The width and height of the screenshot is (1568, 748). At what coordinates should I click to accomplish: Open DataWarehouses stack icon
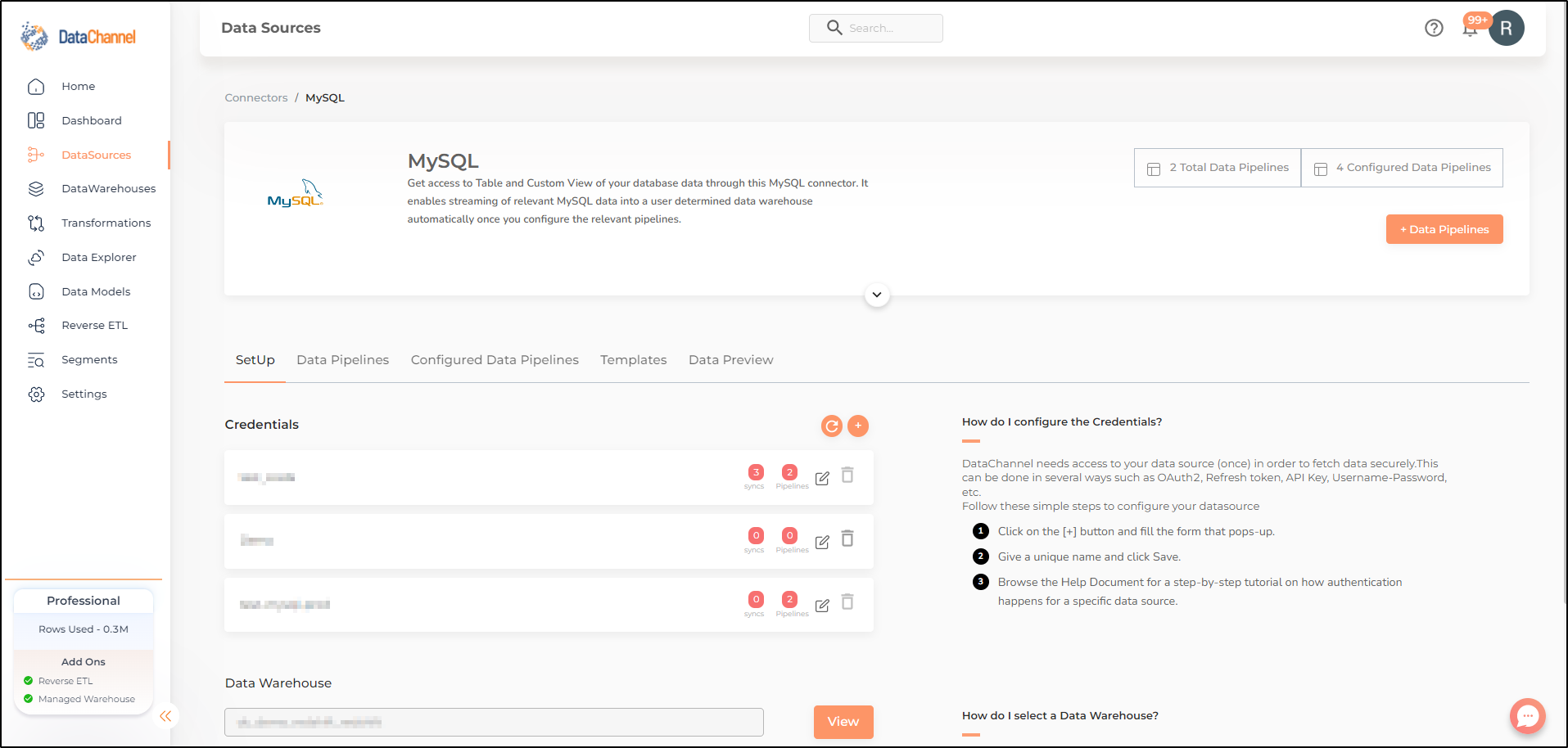(x=36, y=189)
